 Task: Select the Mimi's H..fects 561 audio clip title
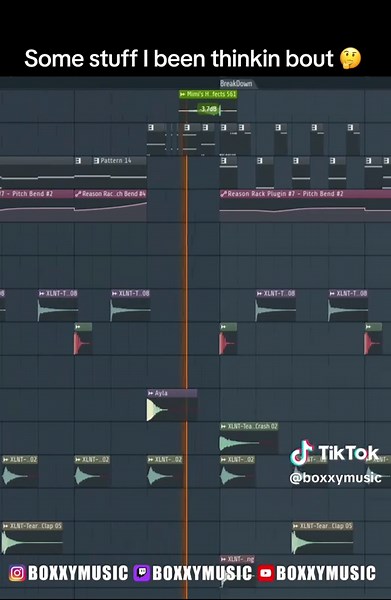(x=212, y=94)
